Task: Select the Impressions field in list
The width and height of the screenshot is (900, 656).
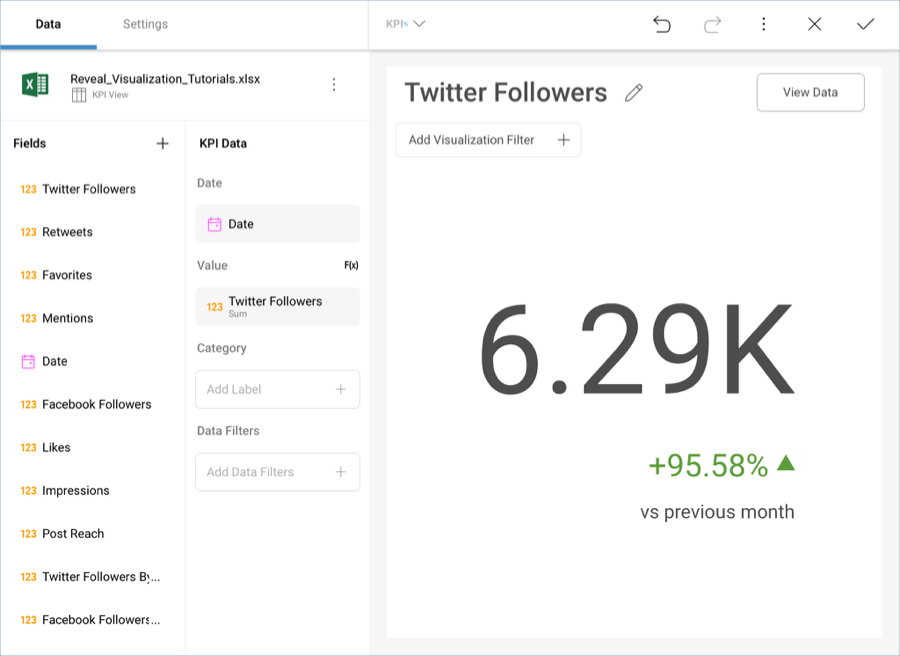Action: (x=75, y=491)
